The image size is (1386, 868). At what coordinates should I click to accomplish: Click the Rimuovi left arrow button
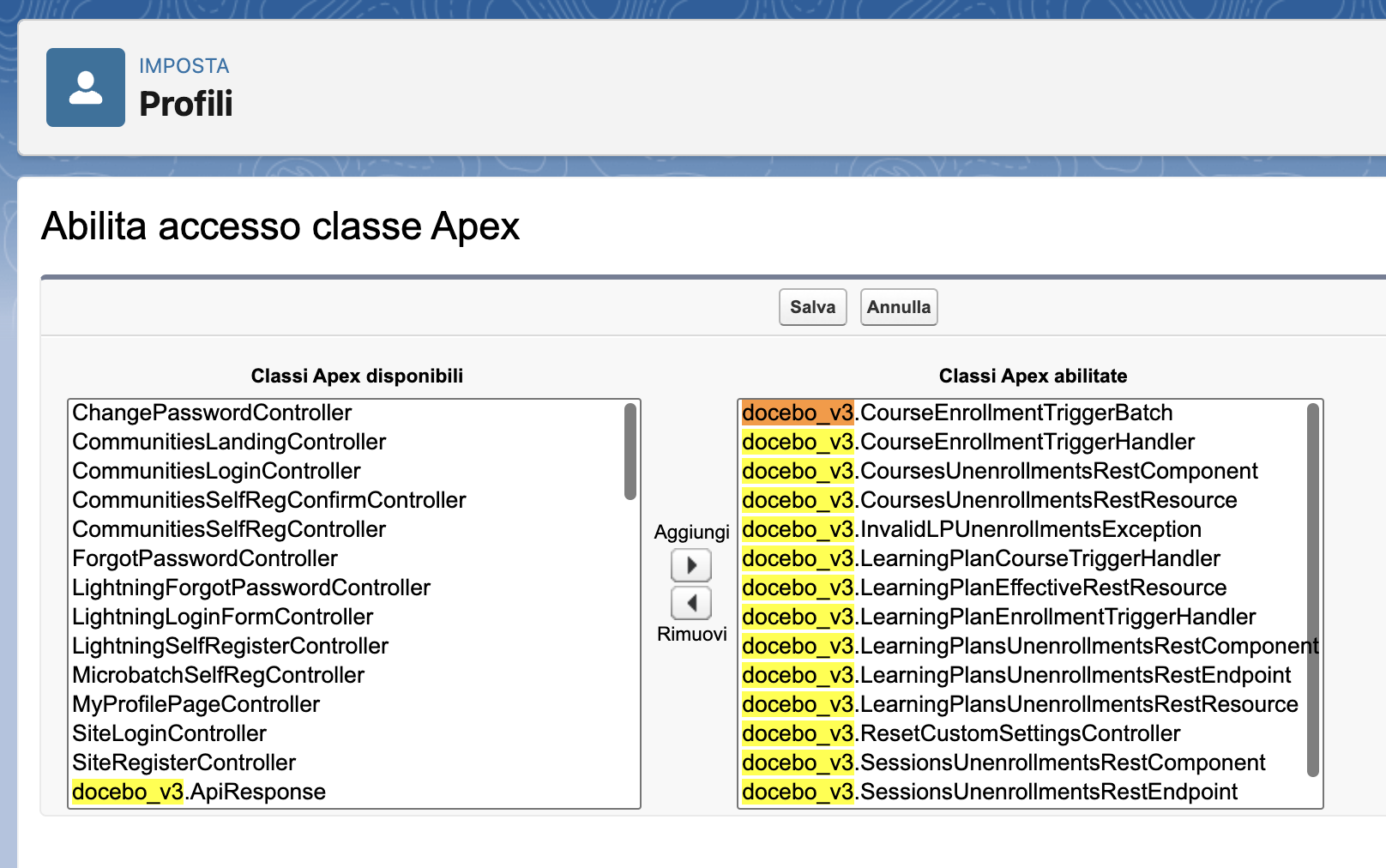691,603
